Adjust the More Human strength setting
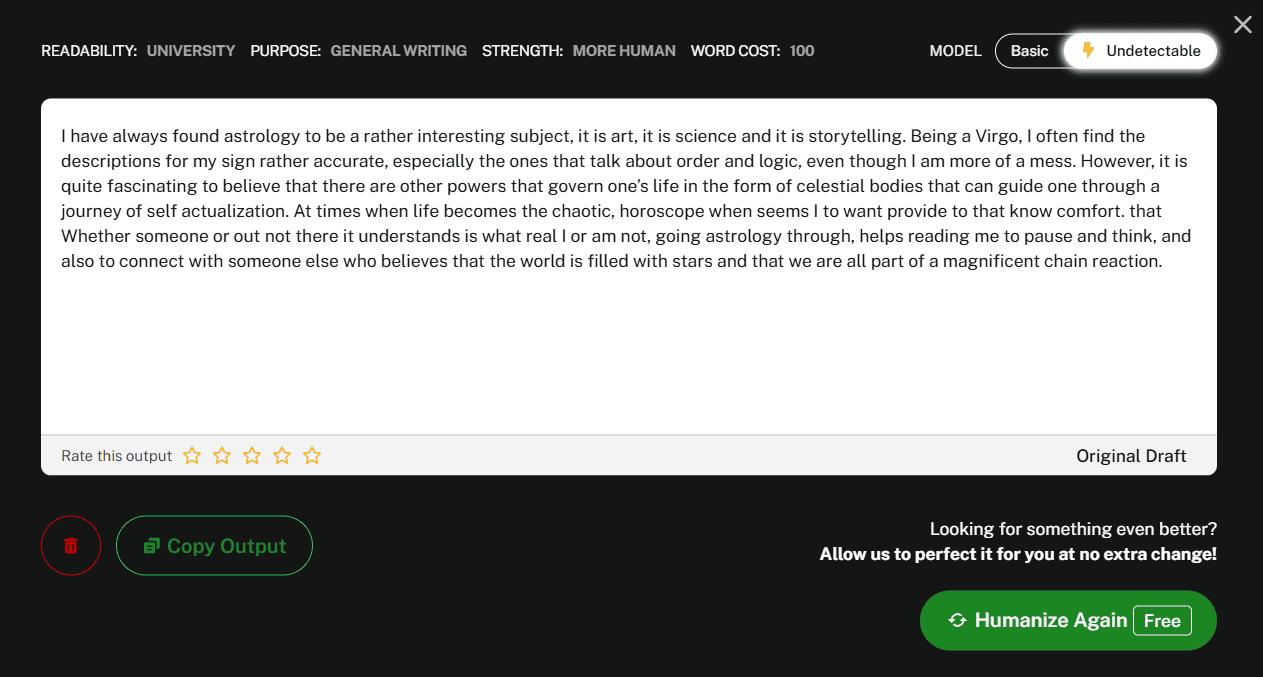 point(624,51)
